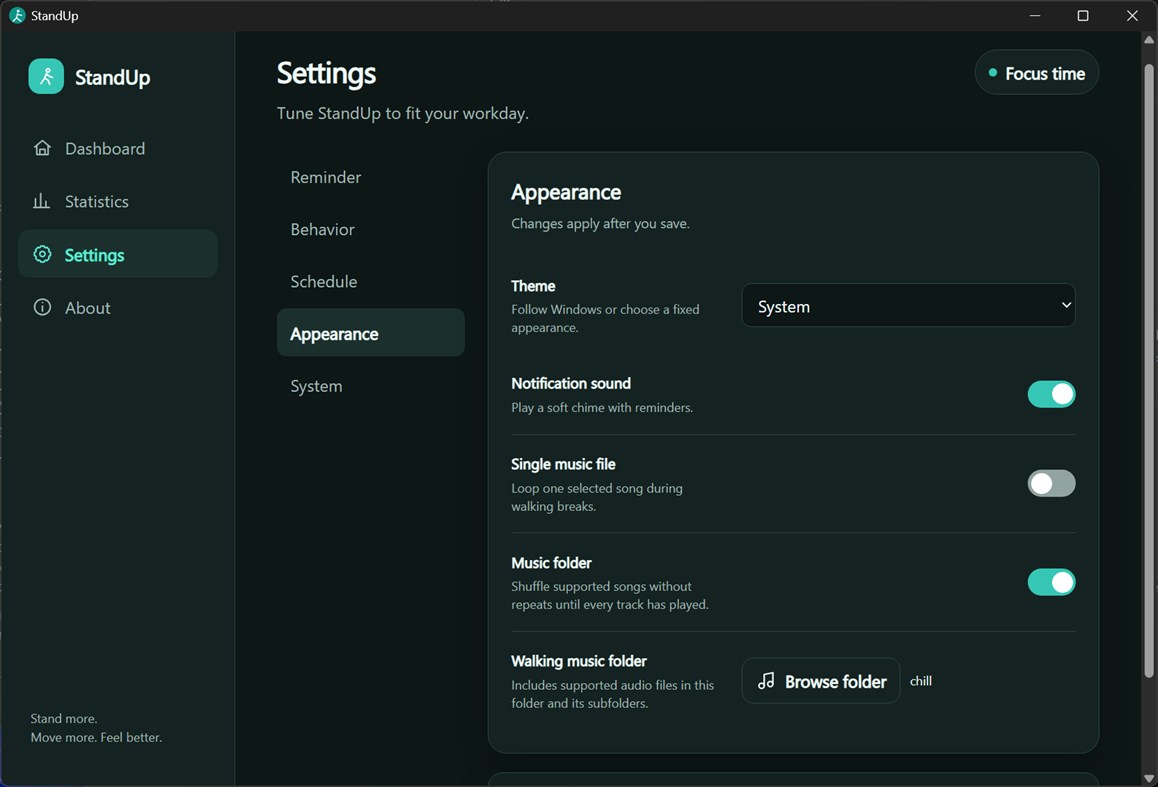The width and height of the screenshot is (1158, 787).
Task: Click the 'Single music file' label
Action: (x=563, y=464)
